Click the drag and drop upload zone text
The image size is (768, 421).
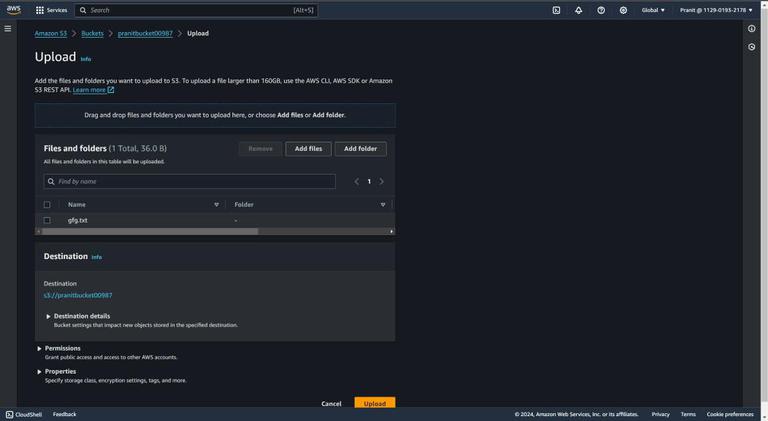[215, 115]
